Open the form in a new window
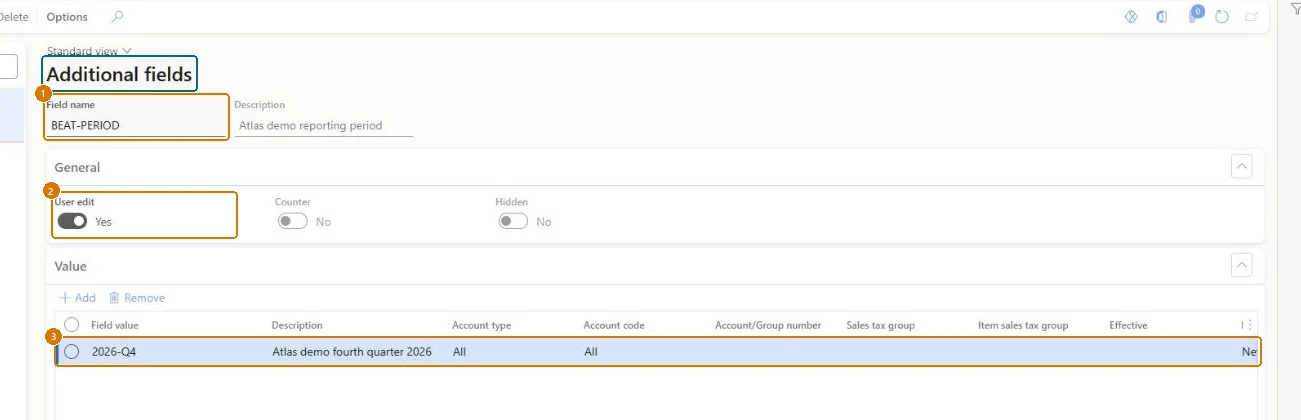Viewport: 1301px width, 420px height. pos(1251,17)
